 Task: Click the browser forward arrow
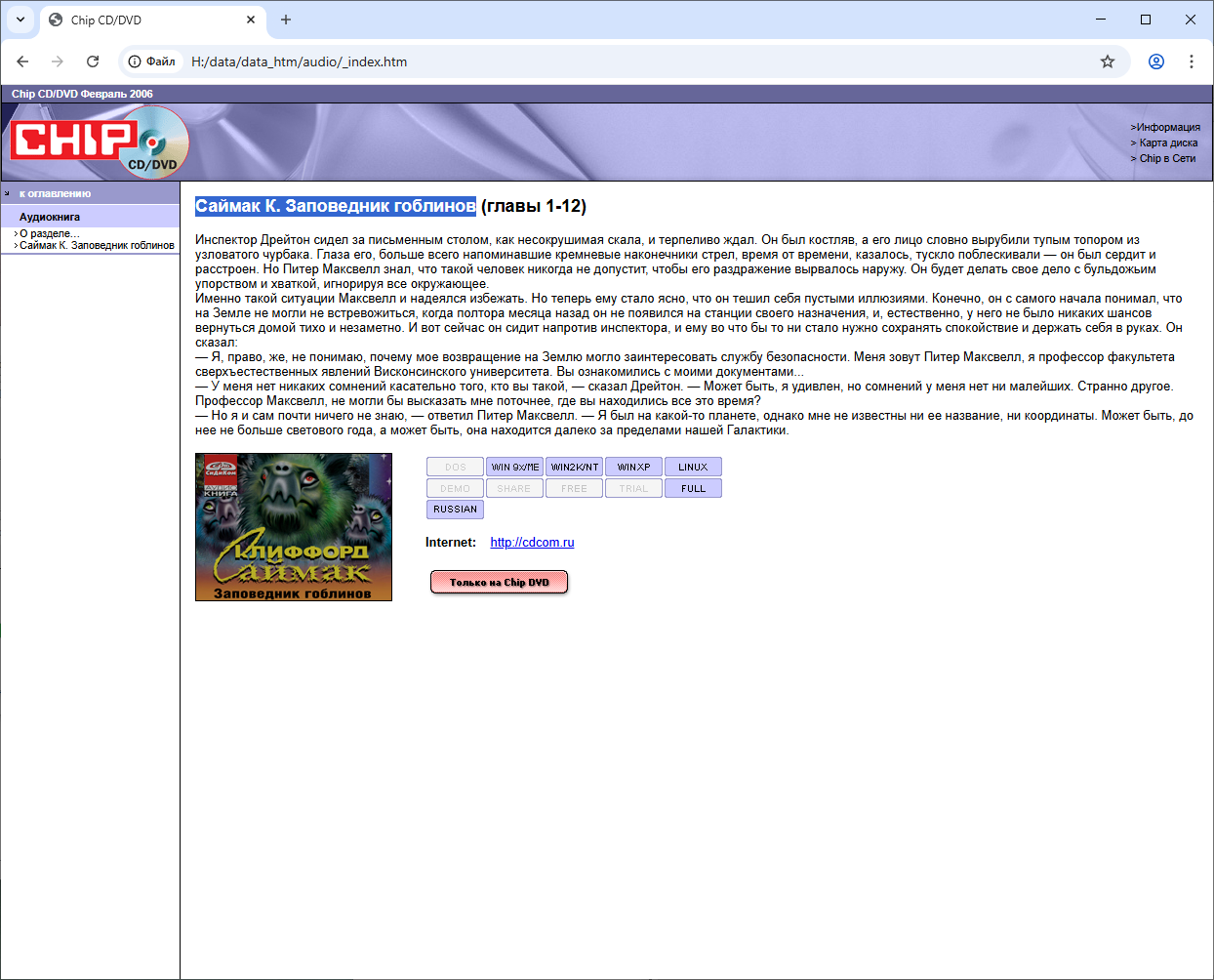pyautogui.click(x=58, y=61)
